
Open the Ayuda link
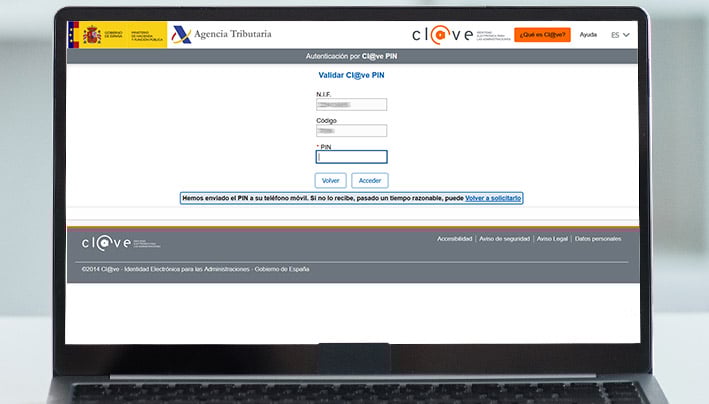(588, 35)
